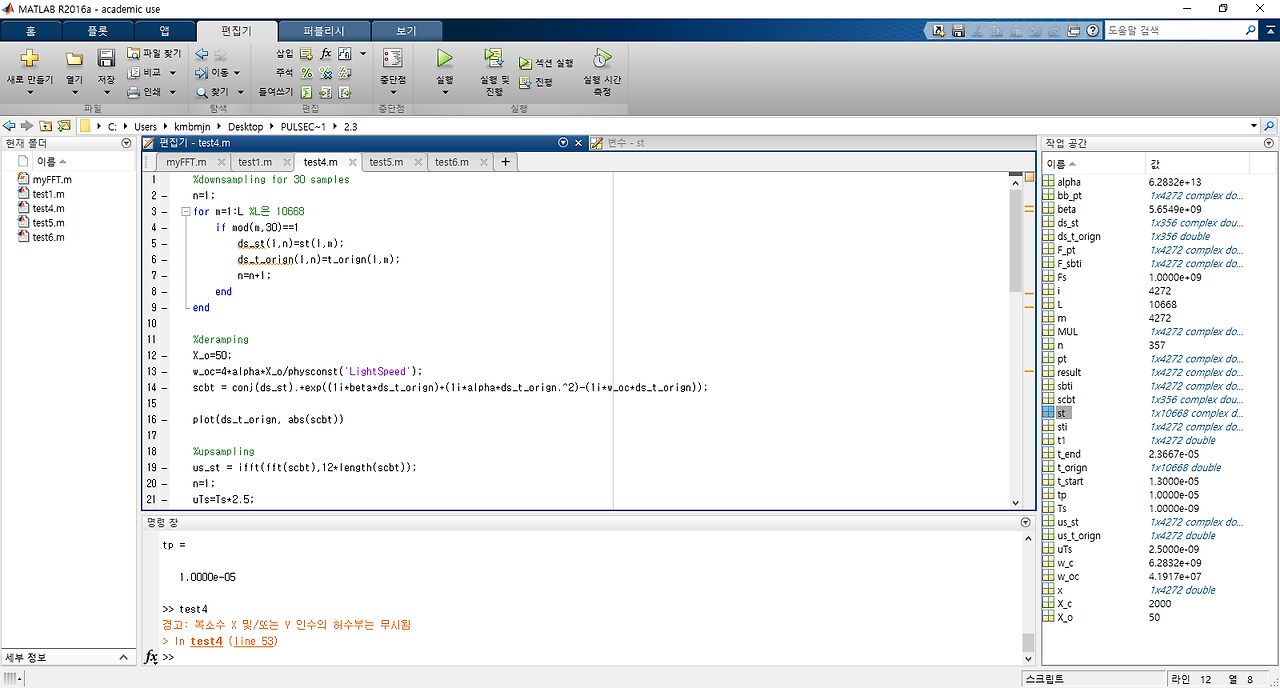1280x688 pixels.
Task: Click the test4 link in the warning message
Action: point(206,641)
